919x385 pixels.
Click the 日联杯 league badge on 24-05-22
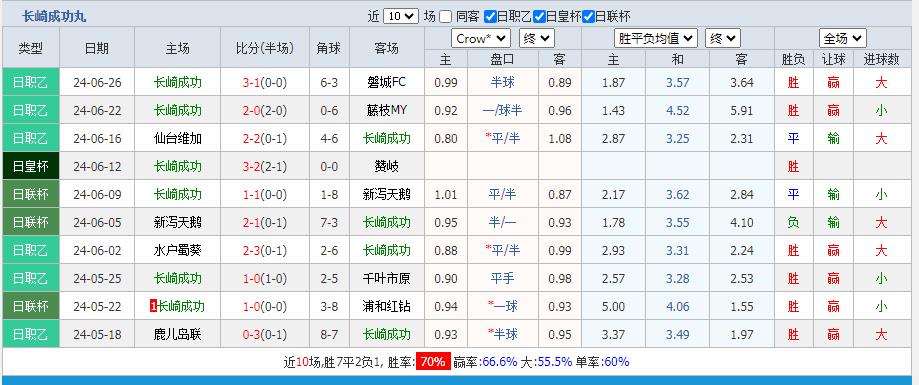(x=30, y=306)
